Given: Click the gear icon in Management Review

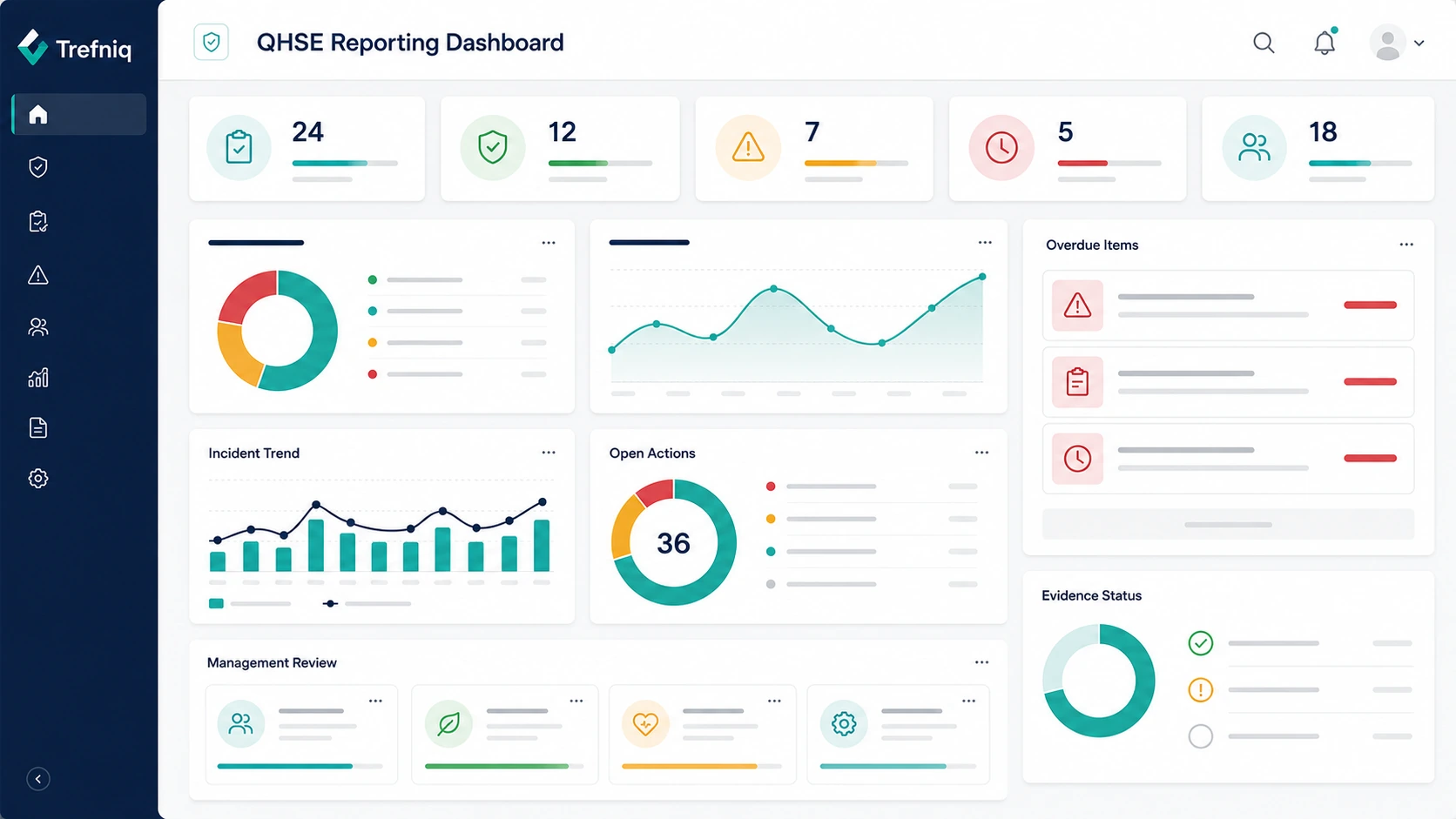Looking at the screenshot, I should click(x=844, y=723).
